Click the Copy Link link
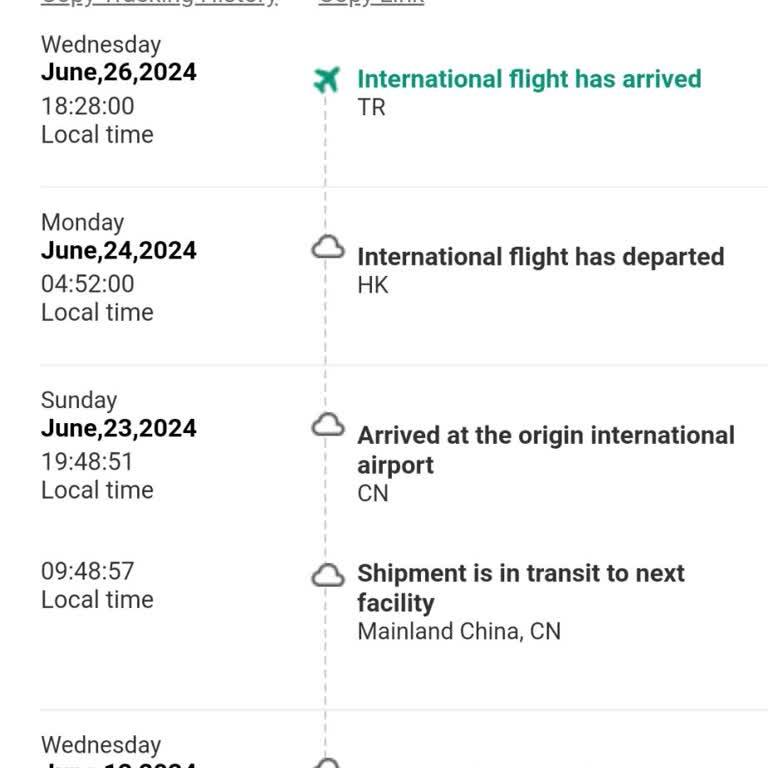The height and width of the screenshot is (768, 768). [371, 3]
